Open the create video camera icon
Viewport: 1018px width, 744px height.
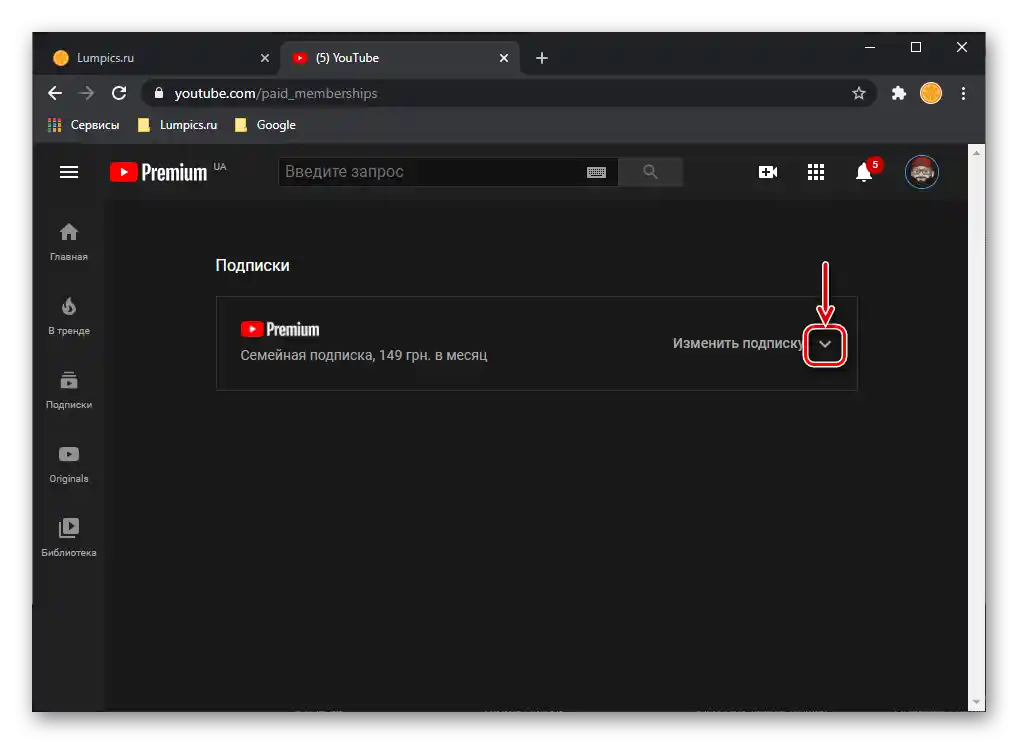(767, 172)
